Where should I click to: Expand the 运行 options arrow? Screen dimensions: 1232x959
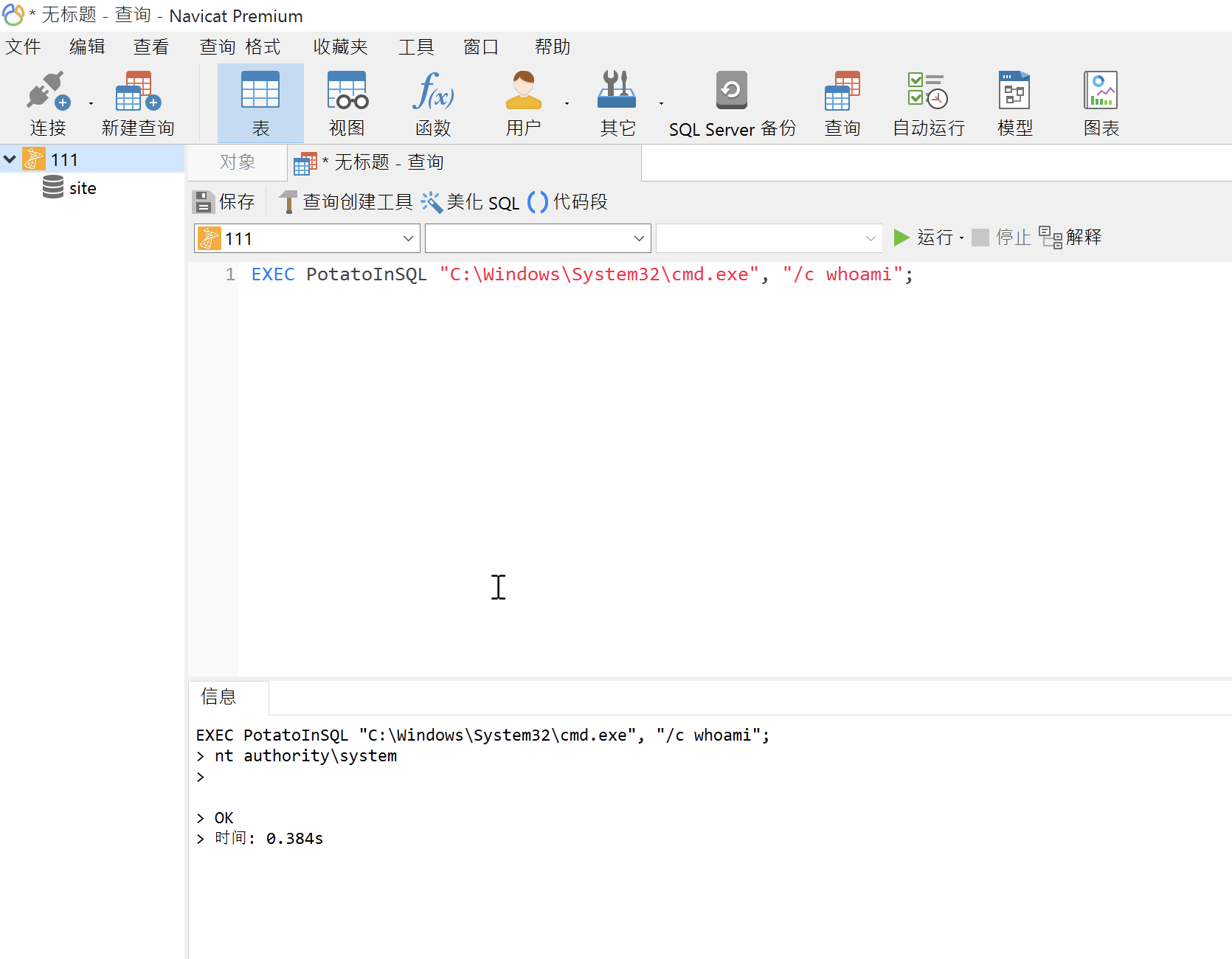point(961,238)
